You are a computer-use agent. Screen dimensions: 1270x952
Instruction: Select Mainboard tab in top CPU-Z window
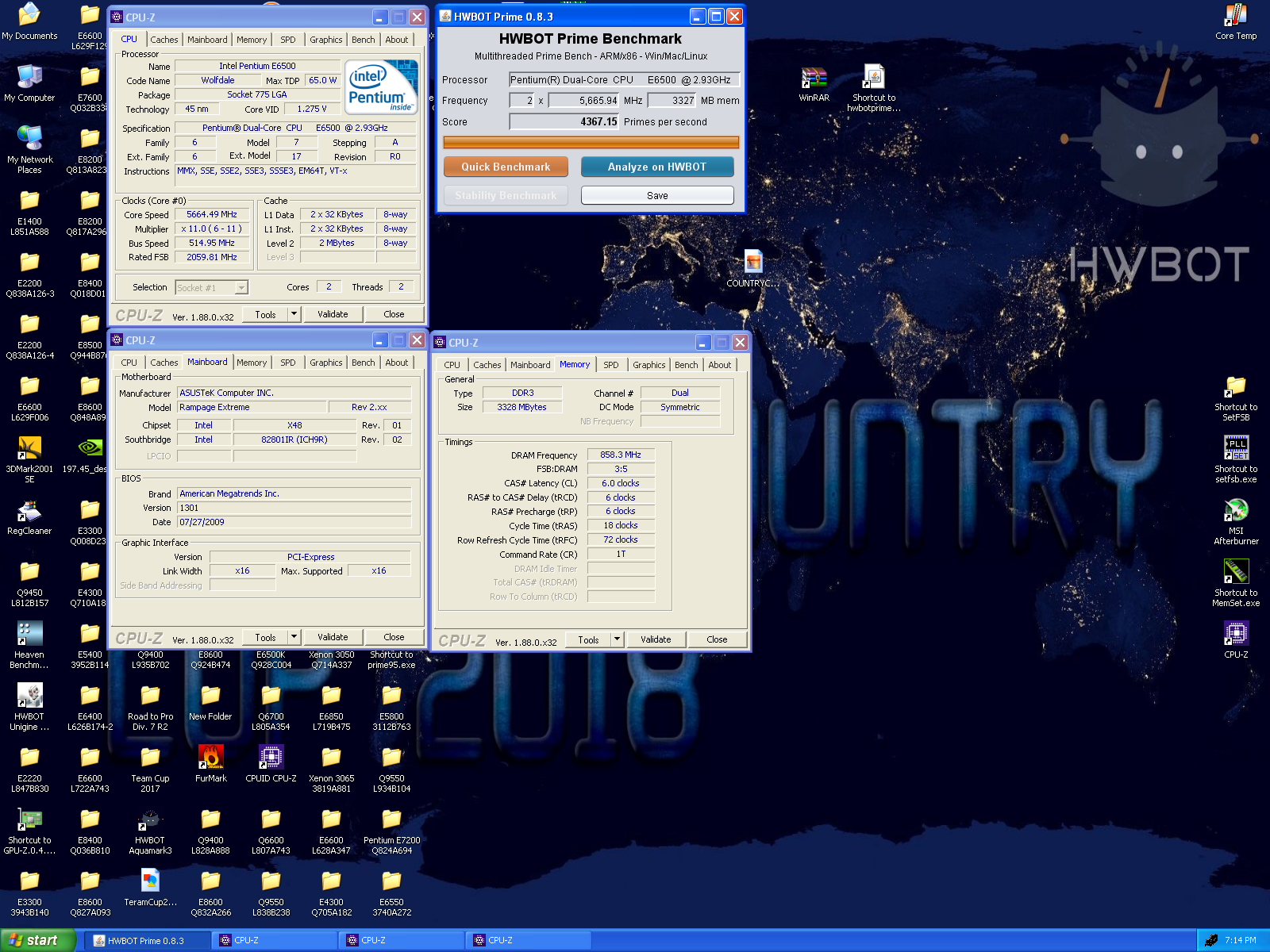coord(207,40)
